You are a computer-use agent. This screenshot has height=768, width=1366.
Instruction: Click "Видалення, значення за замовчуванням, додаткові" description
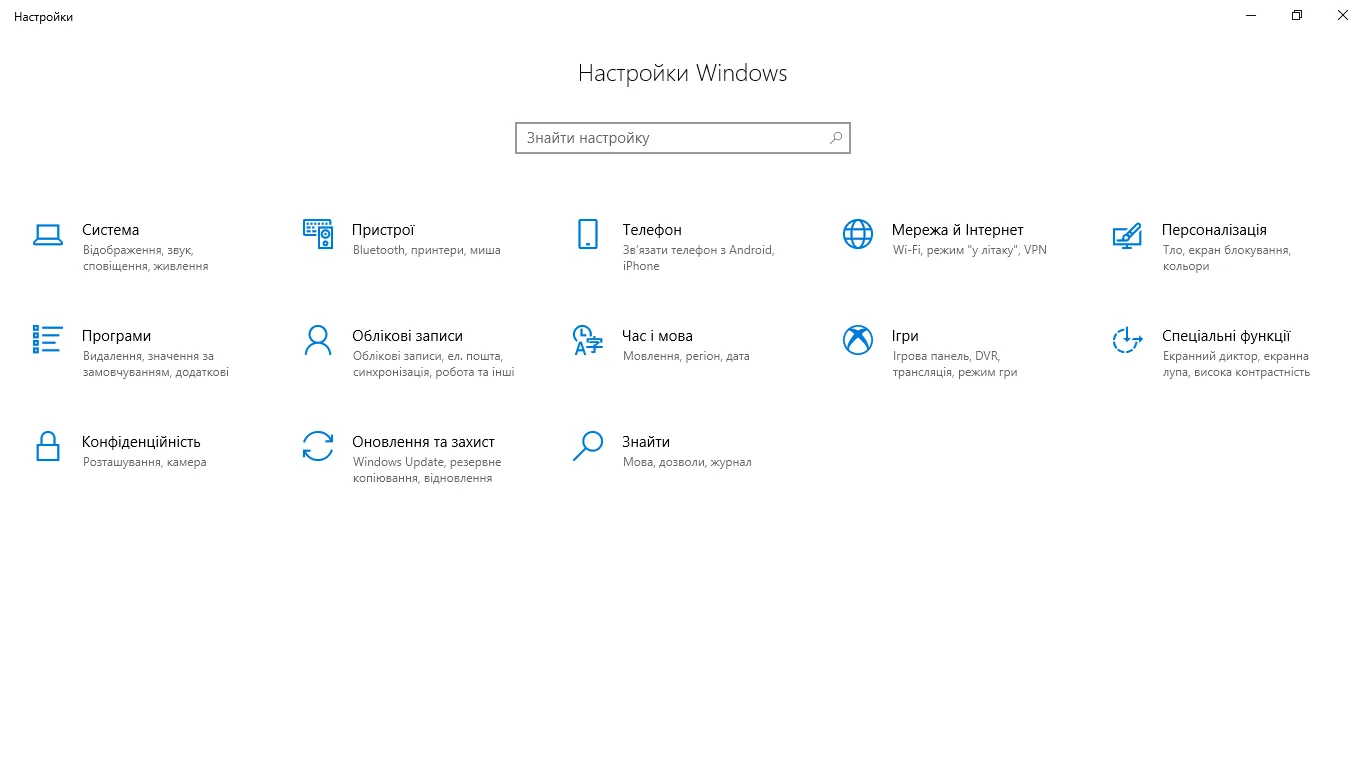(x=156, y=364)
